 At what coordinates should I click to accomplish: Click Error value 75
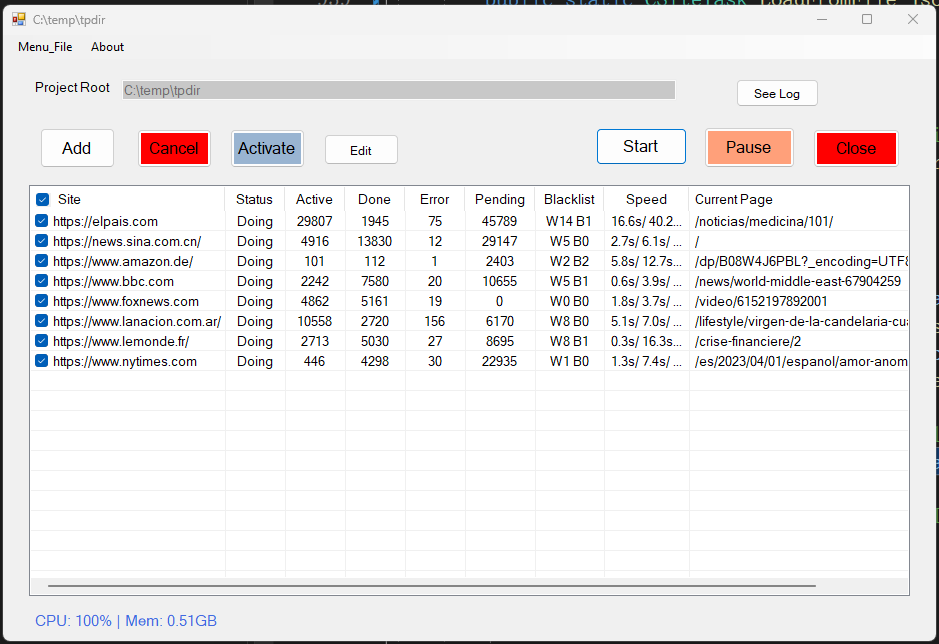pyautogui.click(x=435, y=222)
